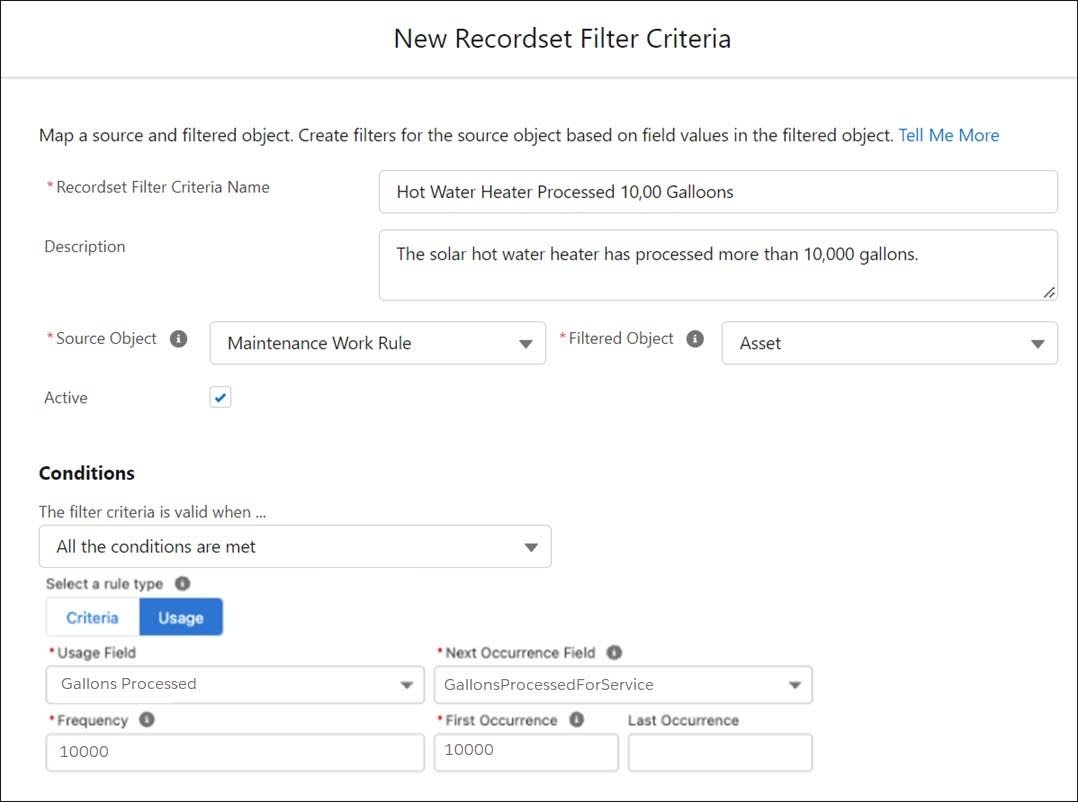This screenshot has width=1078, height=802.
Task: Select the Usage rule type tab
Action: (181, 617)
